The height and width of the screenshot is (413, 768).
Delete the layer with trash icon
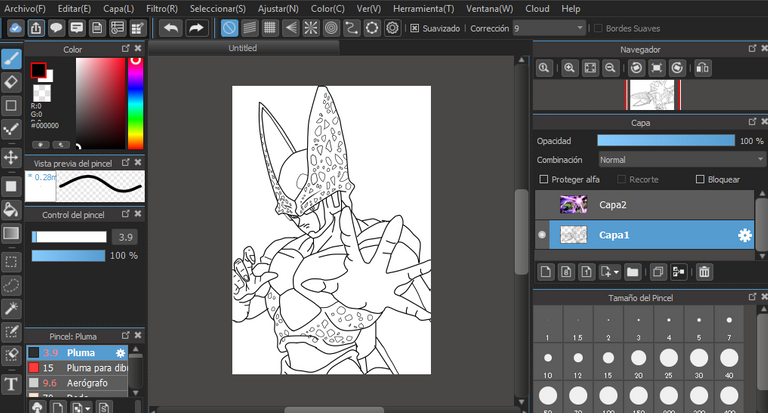coord(704,271)
